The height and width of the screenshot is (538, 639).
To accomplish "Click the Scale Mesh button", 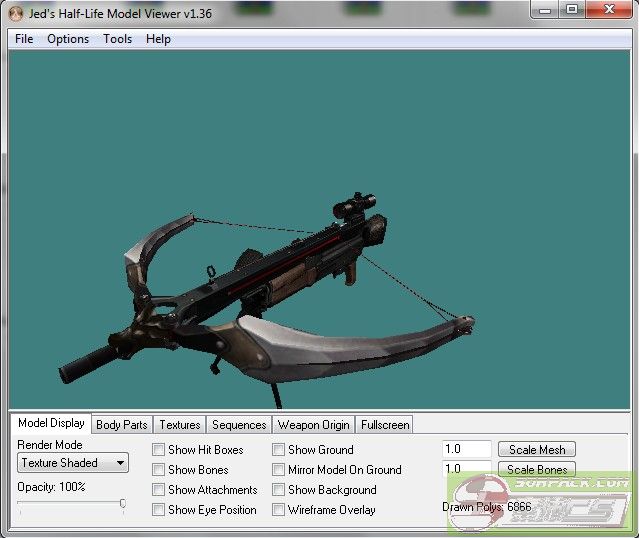I will tap(537, 450).
